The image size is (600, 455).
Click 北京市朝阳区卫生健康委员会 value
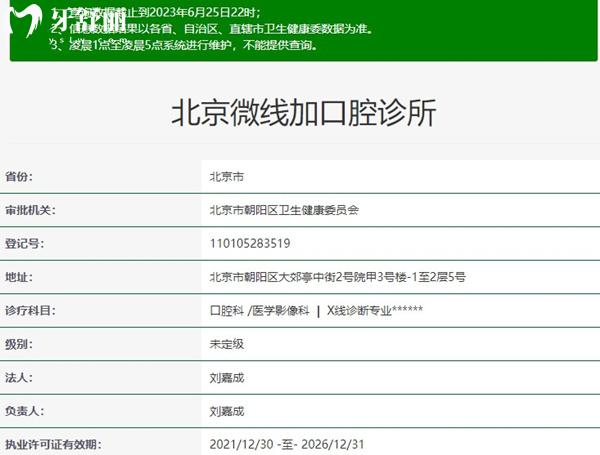[284, 210]
